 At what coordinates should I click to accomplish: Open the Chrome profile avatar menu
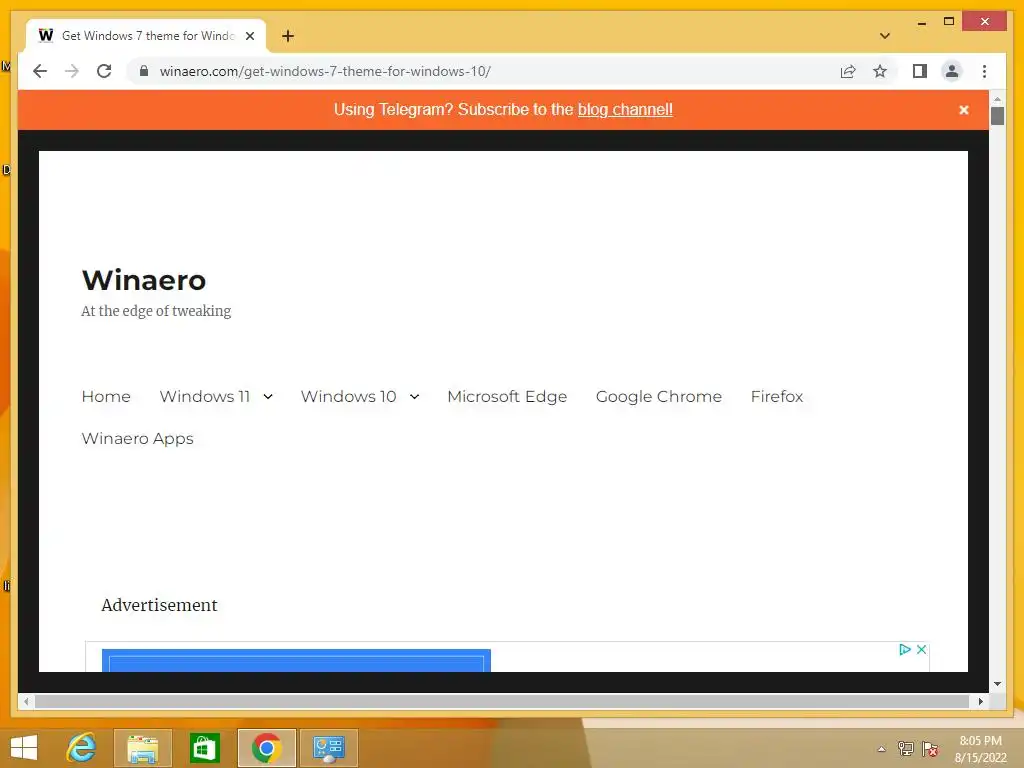952,71
